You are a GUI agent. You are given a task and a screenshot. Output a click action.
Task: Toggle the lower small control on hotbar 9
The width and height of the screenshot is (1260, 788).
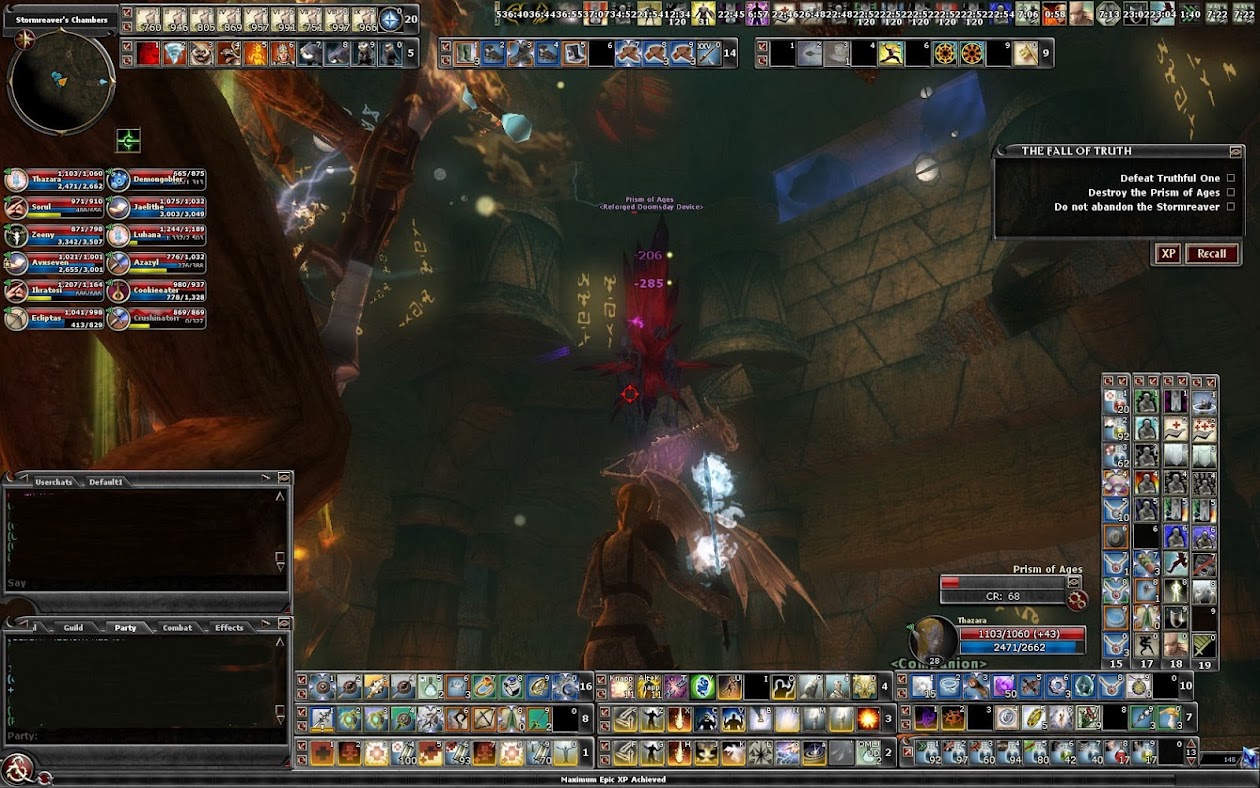point(762,60)
